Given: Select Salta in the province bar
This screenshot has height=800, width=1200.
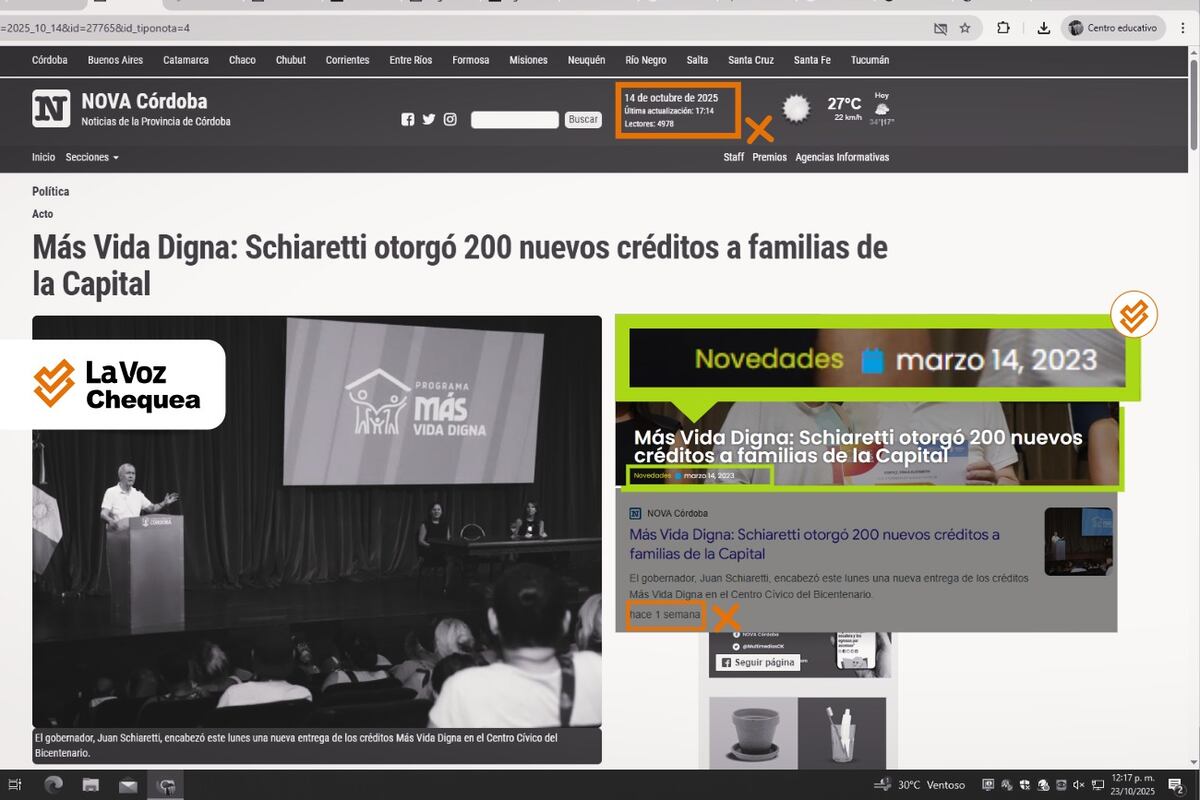Looking at the screenshot, I should point(697,60).
